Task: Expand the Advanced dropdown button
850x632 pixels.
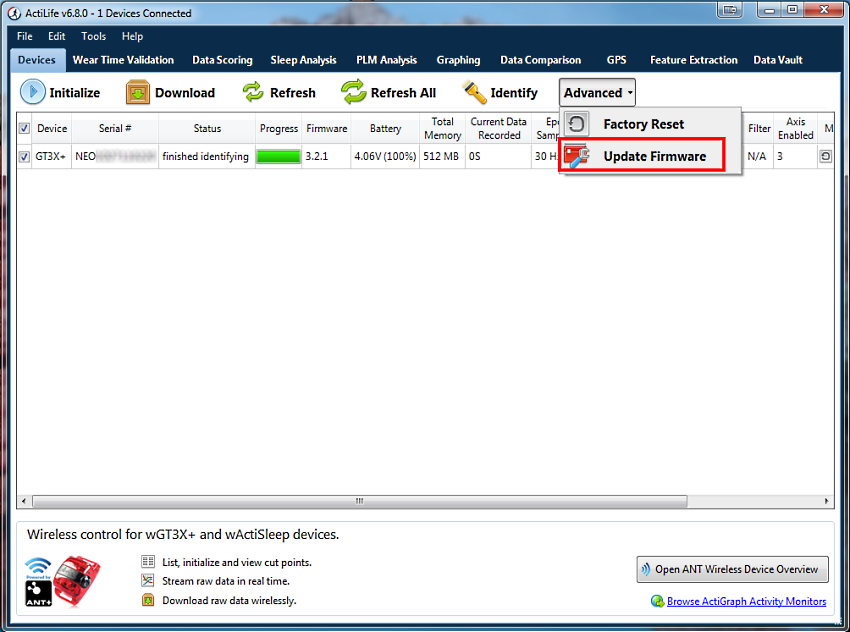Action: coord(597,93)
